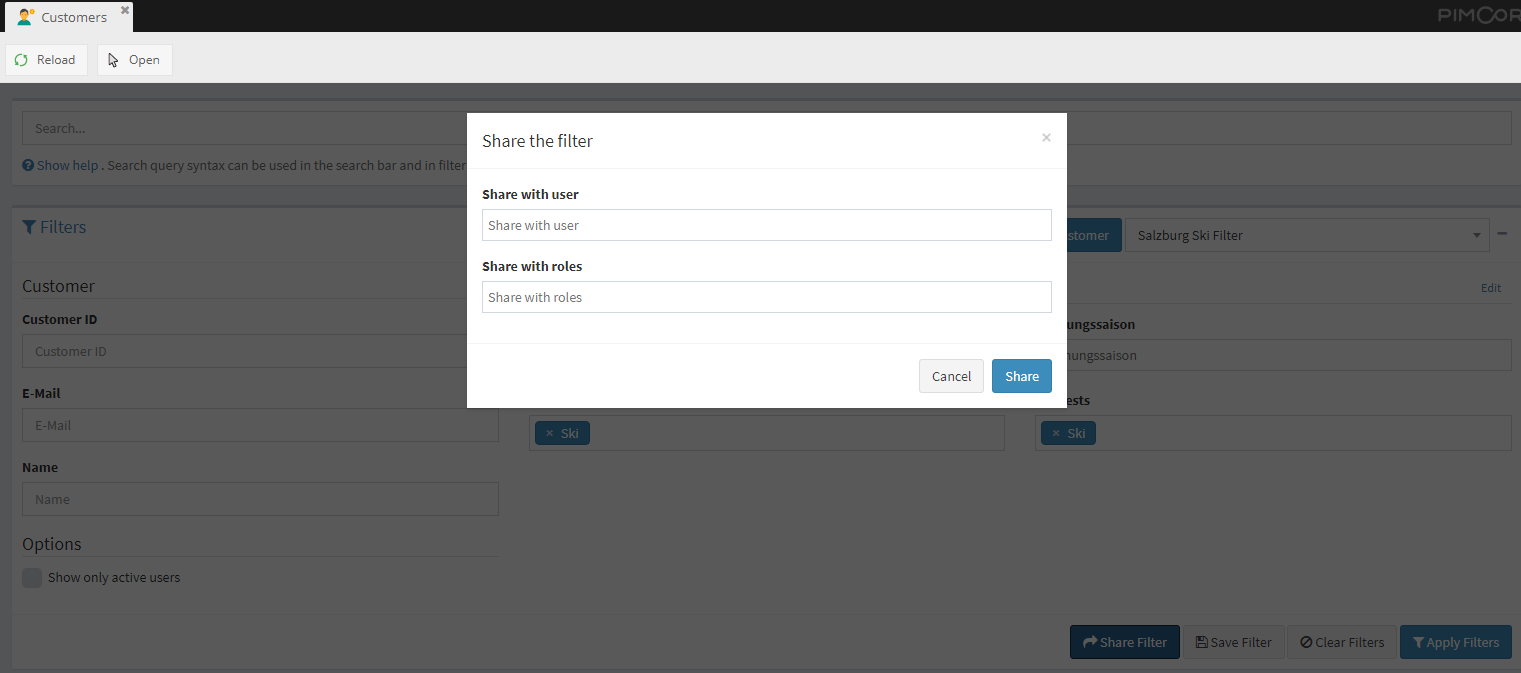Click the Reload toolbar button
The height and width of the screenshot is (673, 1521).
(x=46, y=60)
